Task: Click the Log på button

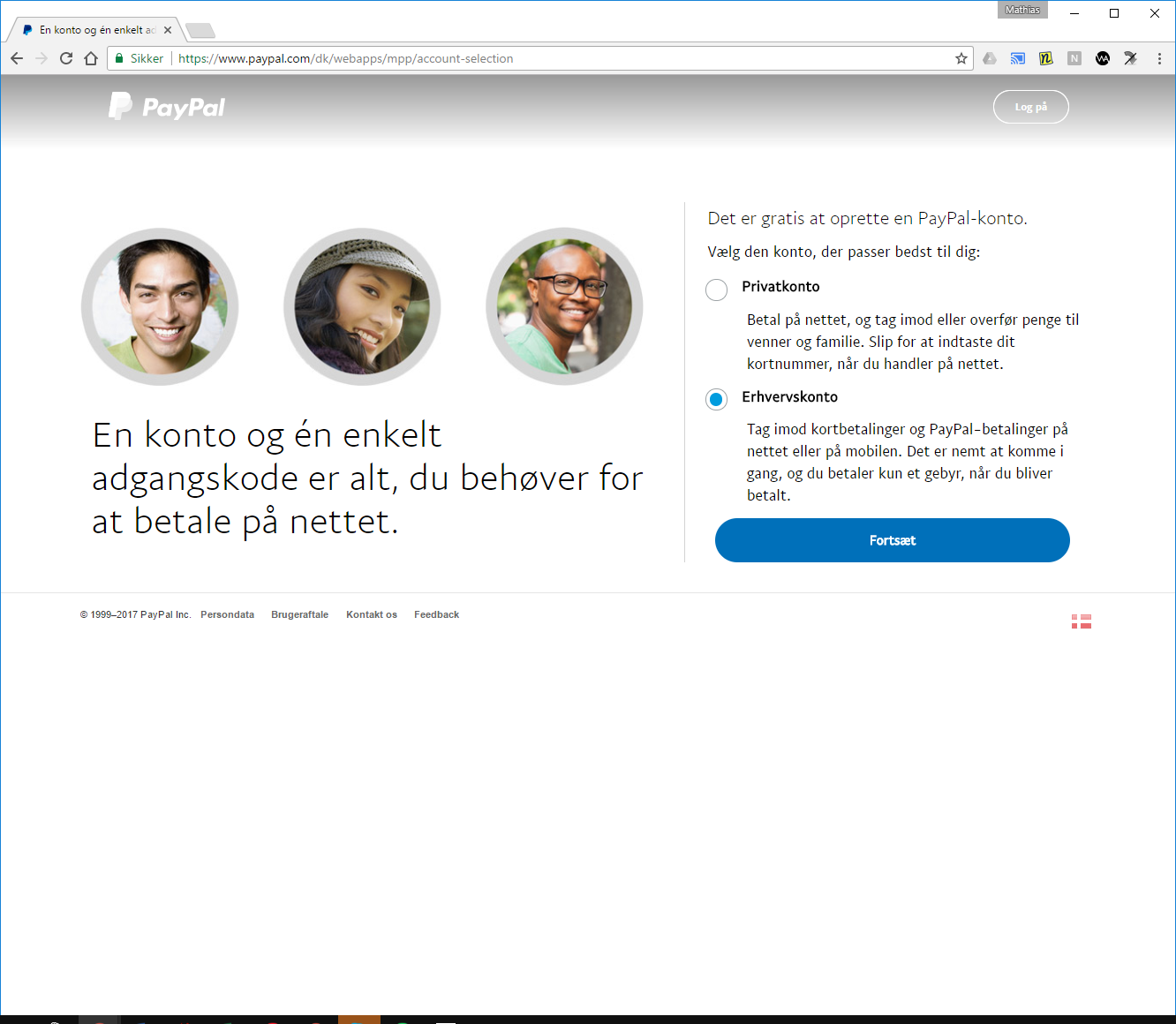Action: (1030, 106)
